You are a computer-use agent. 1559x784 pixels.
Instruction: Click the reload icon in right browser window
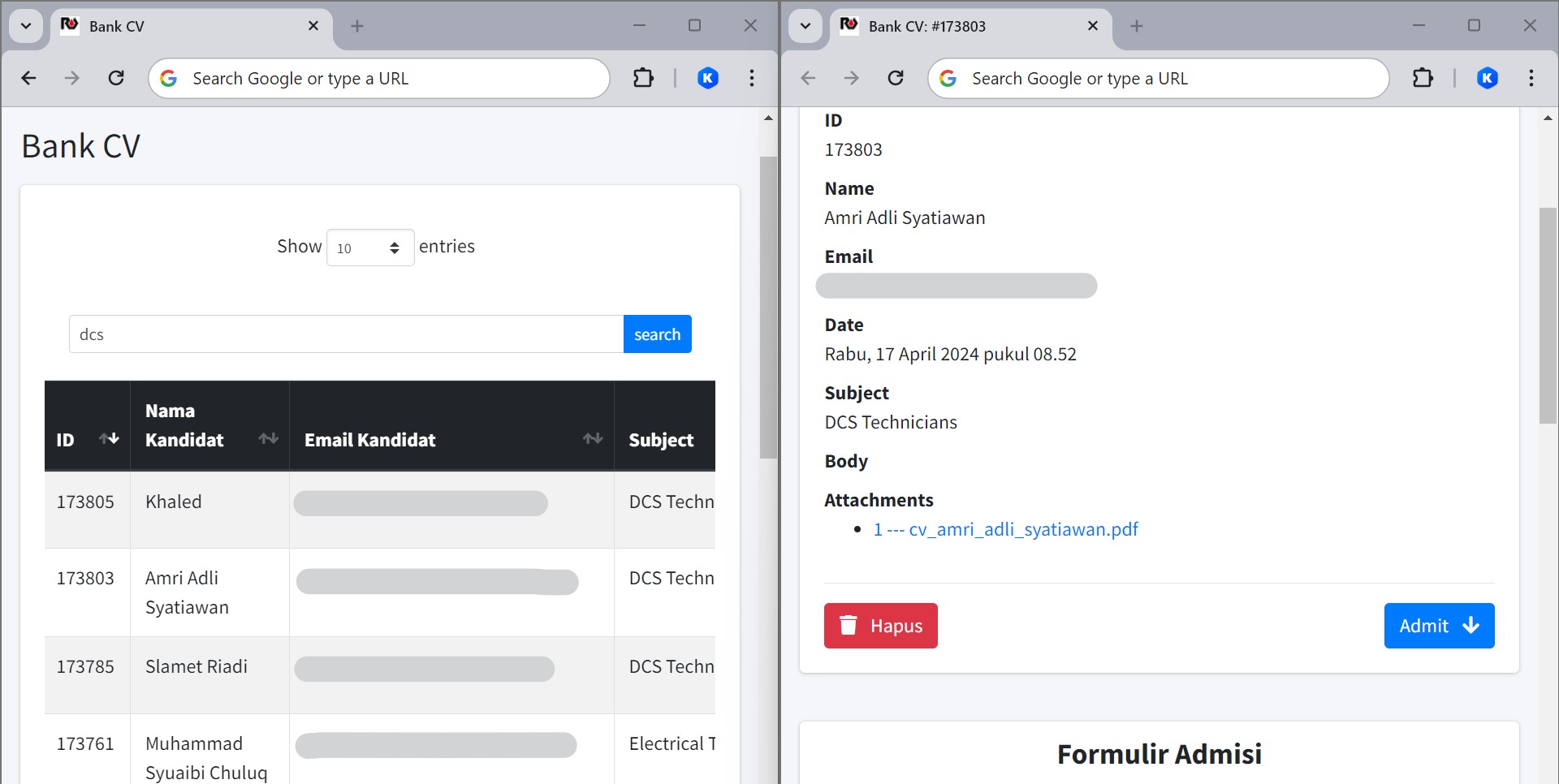point(896,78)
